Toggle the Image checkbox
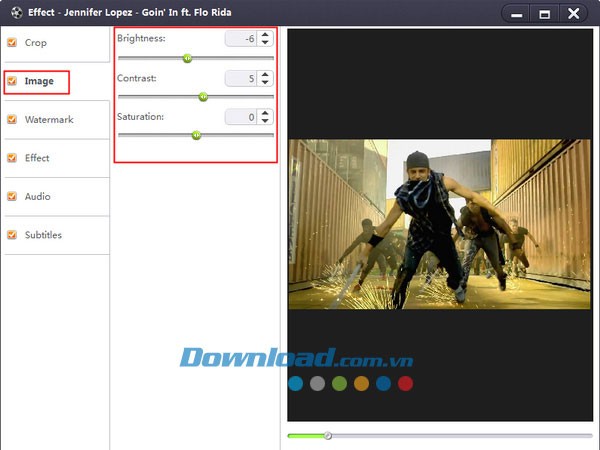 click(x=12, y=81)
